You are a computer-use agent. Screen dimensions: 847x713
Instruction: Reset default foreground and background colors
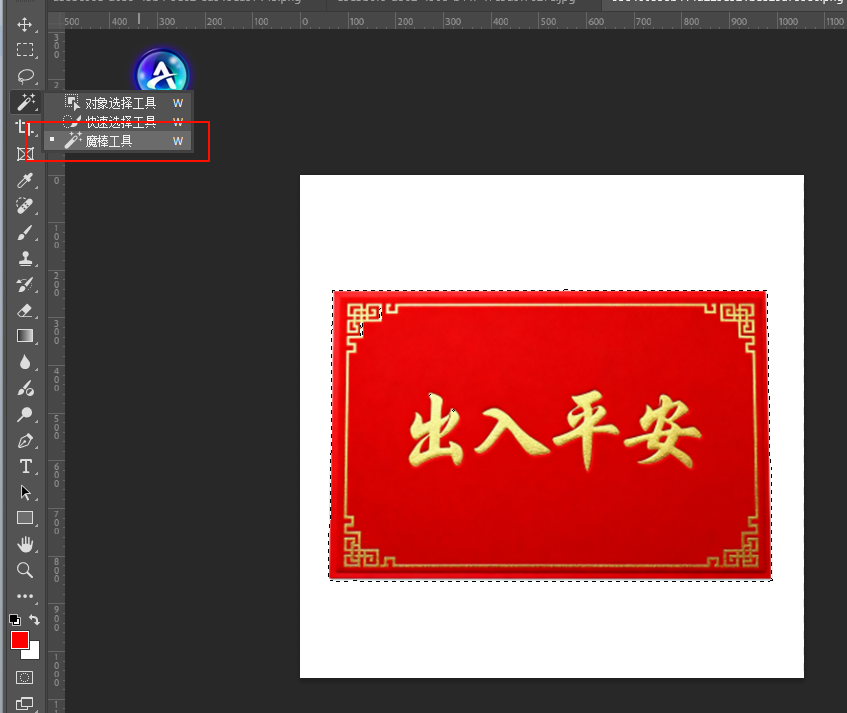click(x=14, y=619)
